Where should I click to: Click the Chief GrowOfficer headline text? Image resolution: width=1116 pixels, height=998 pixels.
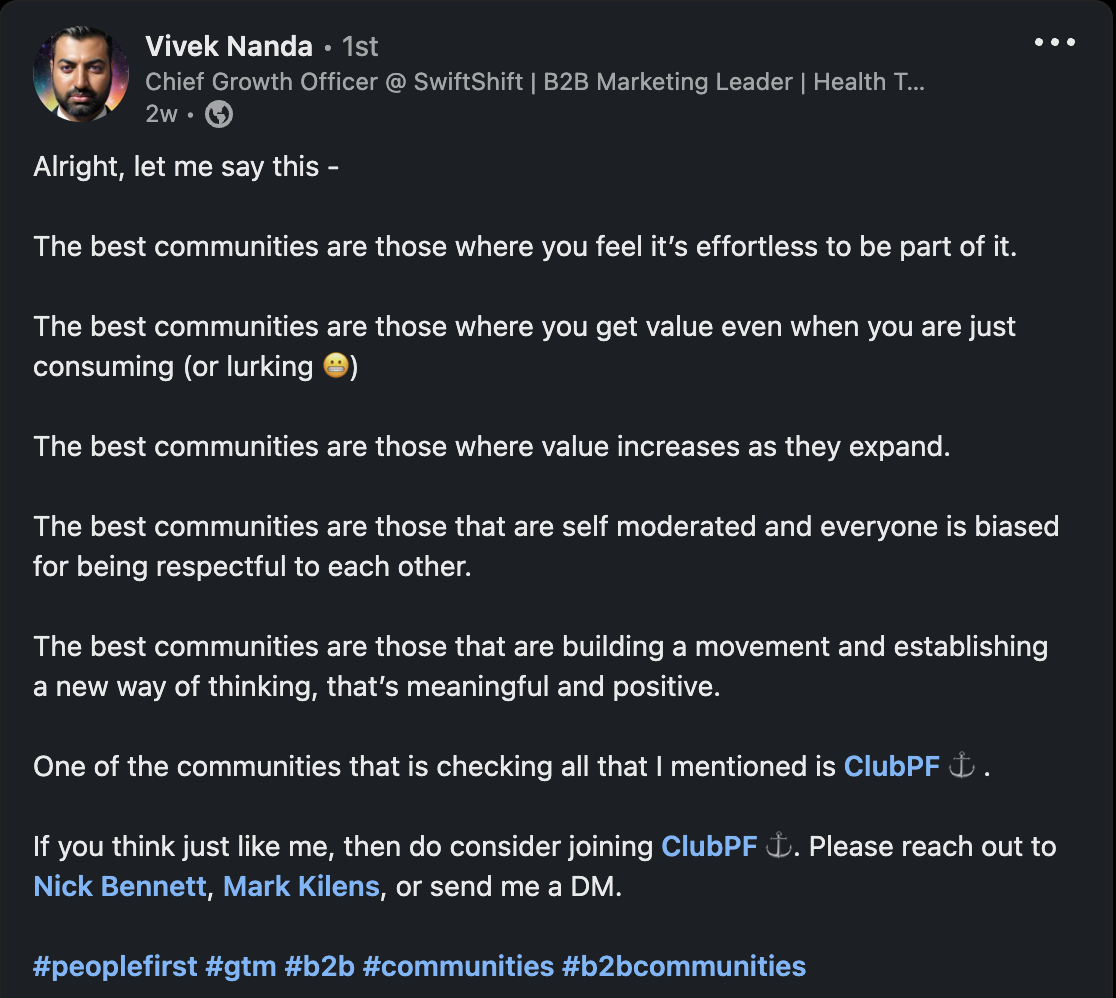pos(534,81)
